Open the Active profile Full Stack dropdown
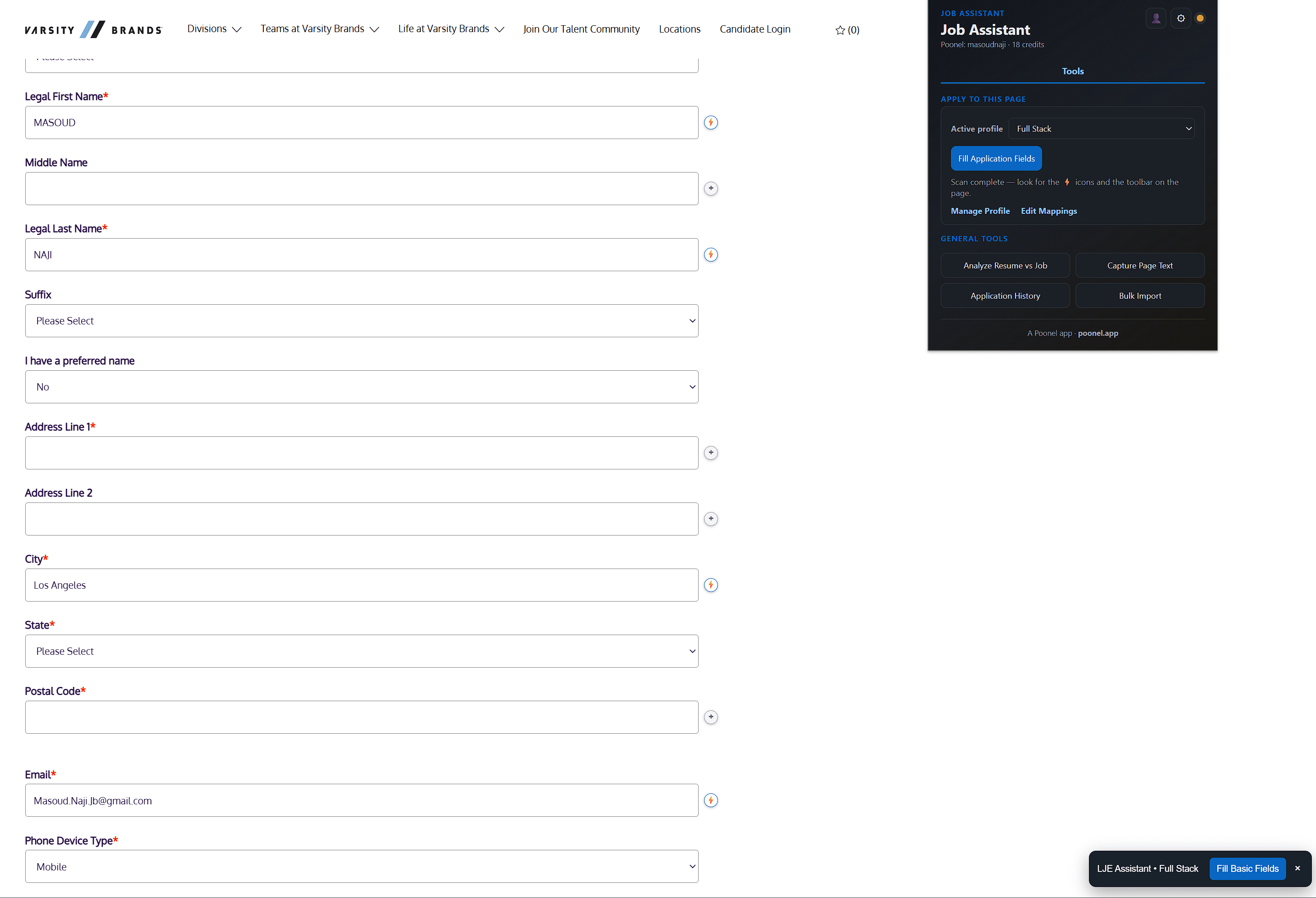The height and width of the screenshot is (898, 1316). (1101, 128)
